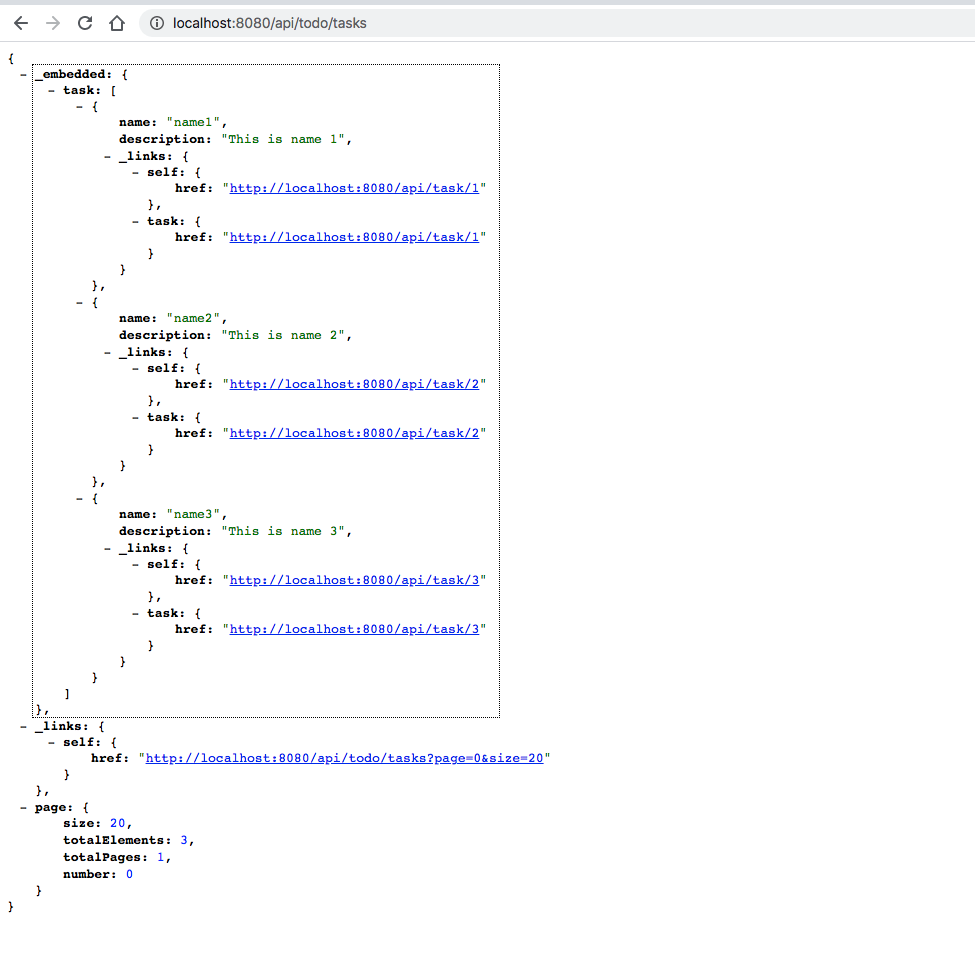Image resolution: width=975 pixels, height=972 pixels.
Task: Click the grayed forward navigation icon
Action: click(x=52, y=22)
